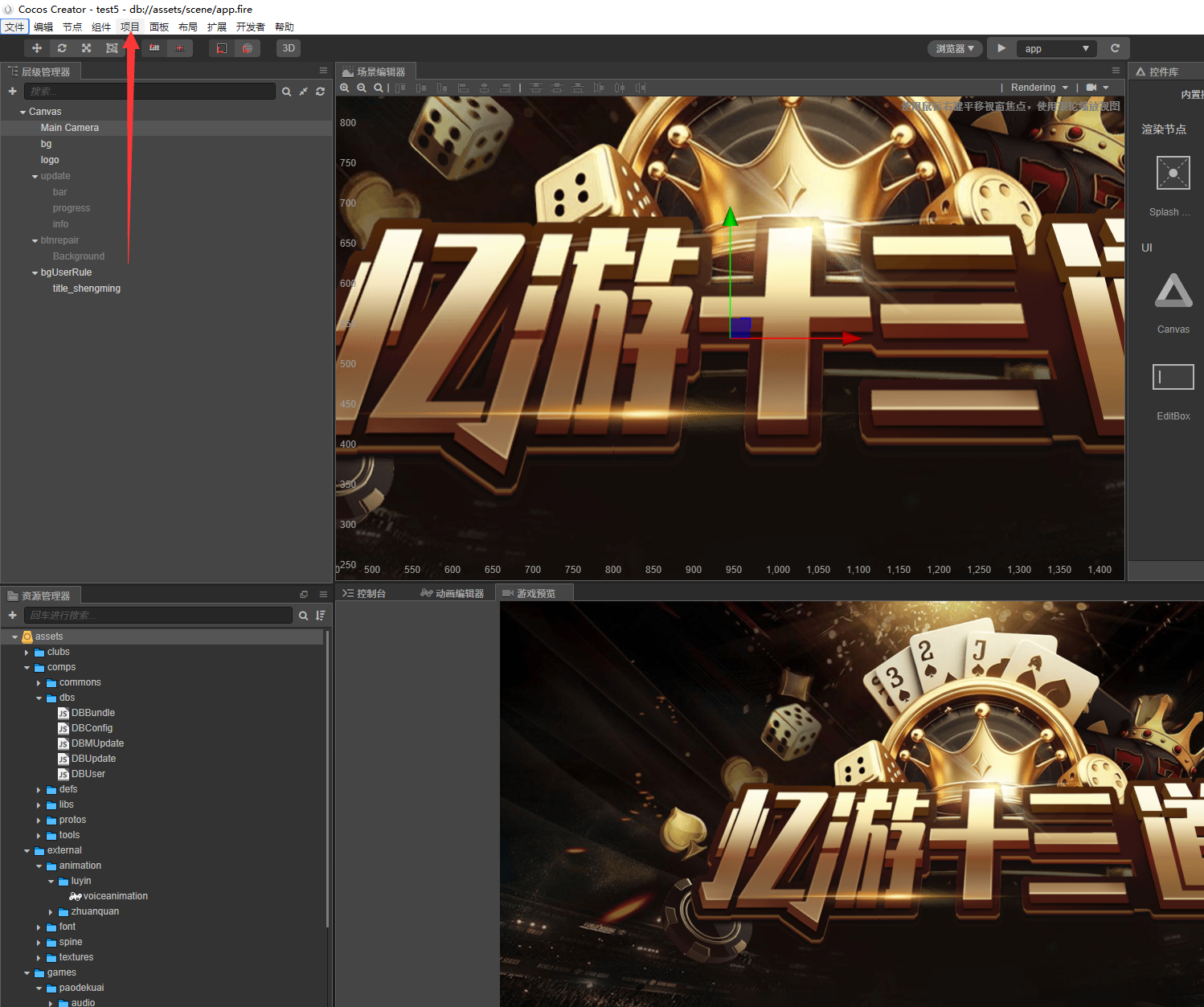Screen dimensions: 1204x1007
Task: Collapse all nodes in hierarchy panel
Action: click(x=303, y=92)
